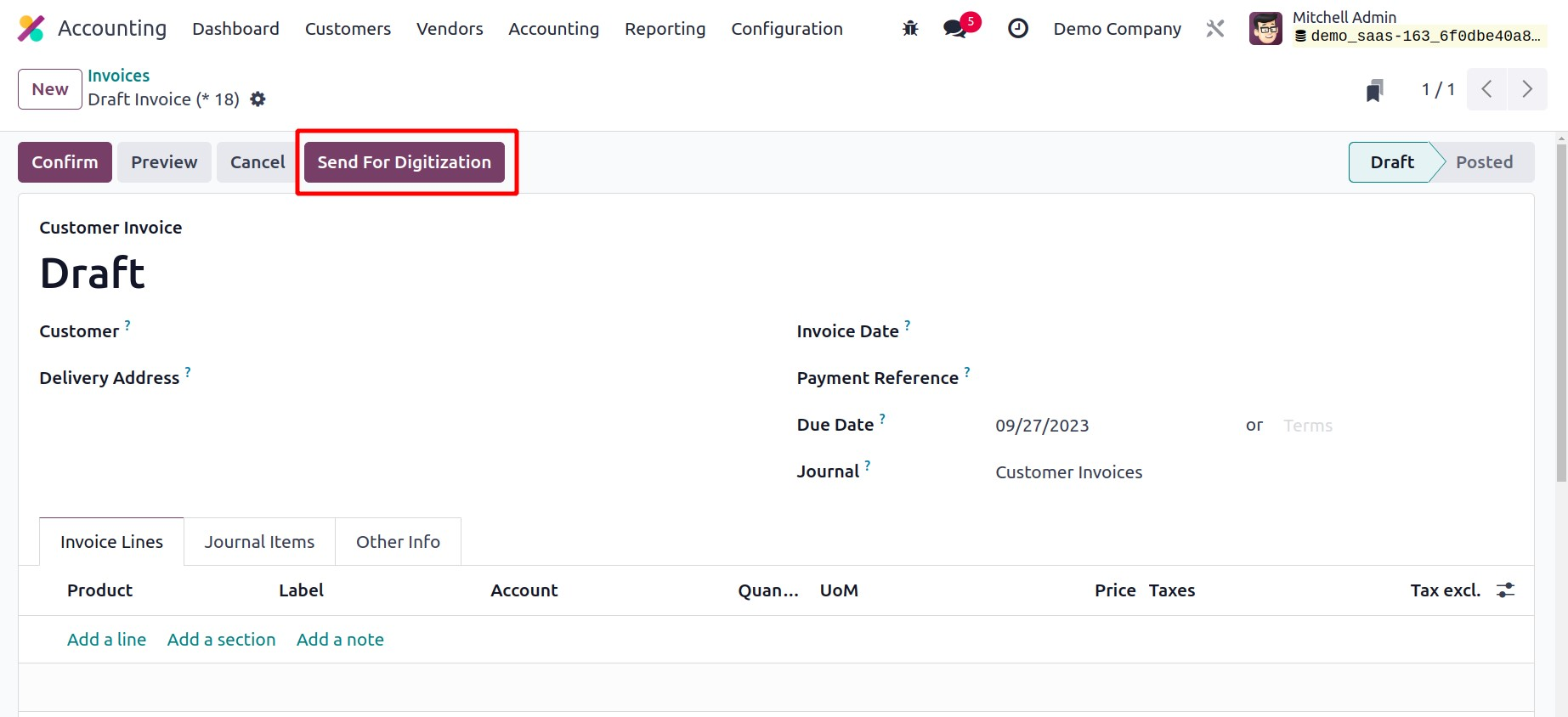The width and height of the screenshot is (1568, 717).
Task: Click the Add a line link
Action: point(106,640)
